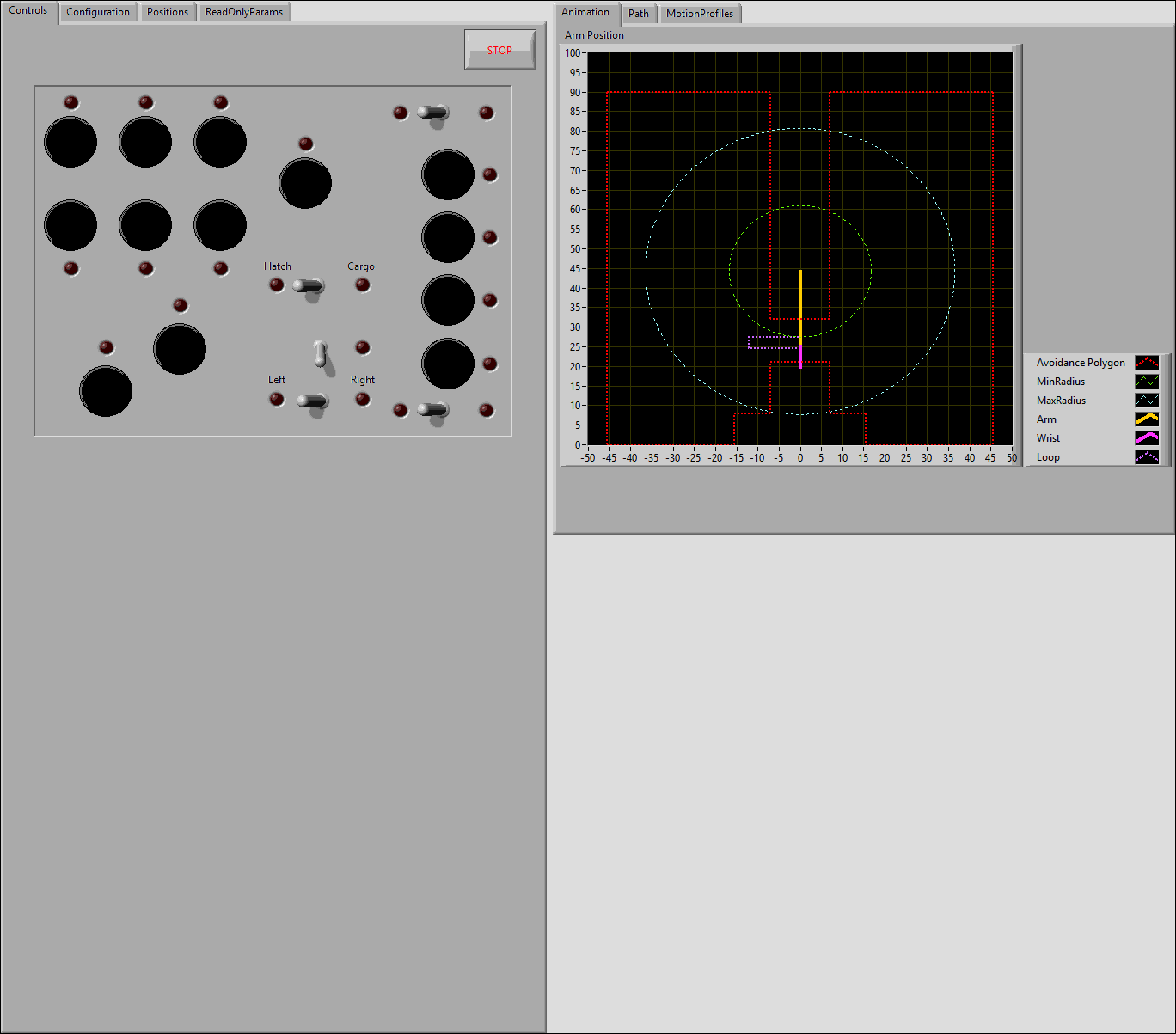Open the Positions tab
This screenshot has height=1034, width=1176.
point(168,13)
